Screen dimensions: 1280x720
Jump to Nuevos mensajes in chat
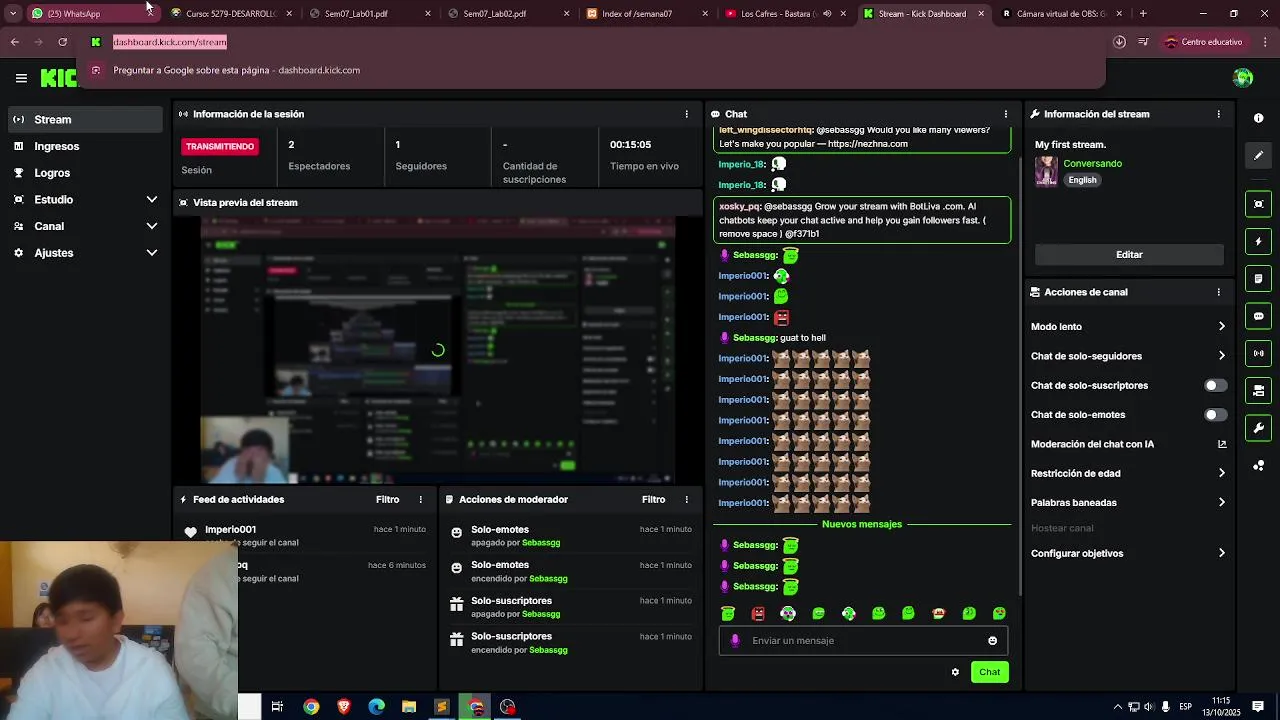(x=862, y=524)
